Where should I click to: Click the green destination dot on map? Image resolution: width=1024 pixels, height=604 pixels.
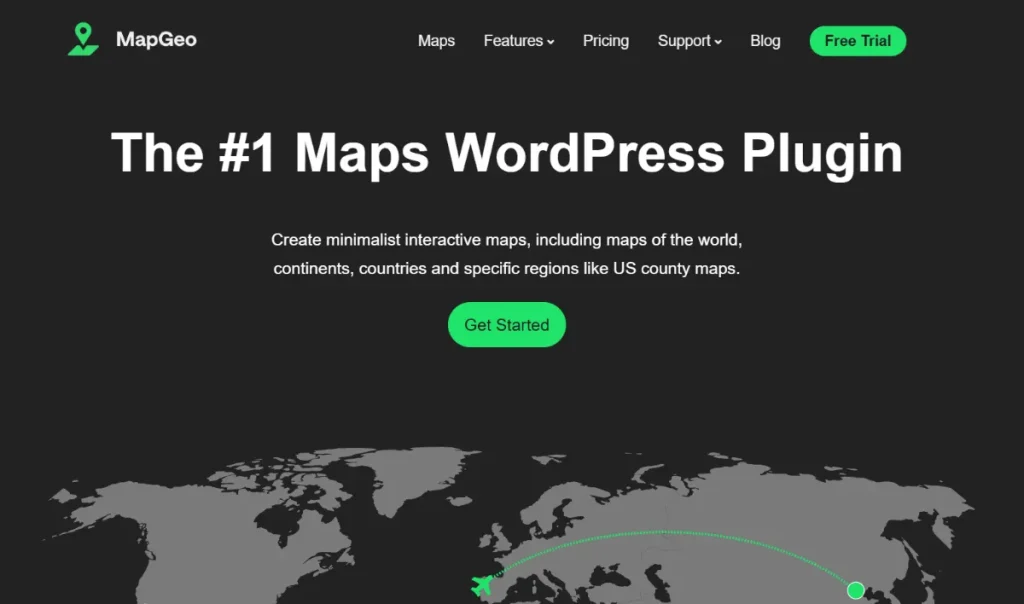coord(856,590)
